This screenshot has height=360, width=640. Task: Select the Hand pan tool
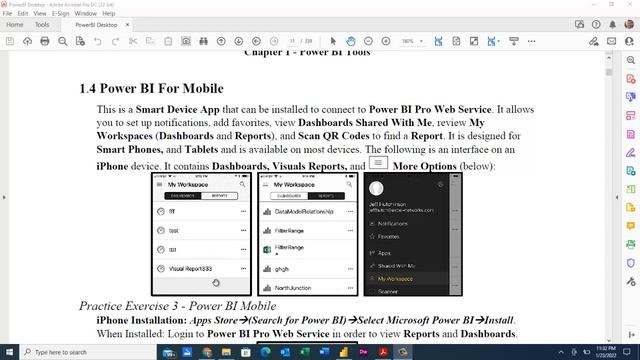[351, 41]
